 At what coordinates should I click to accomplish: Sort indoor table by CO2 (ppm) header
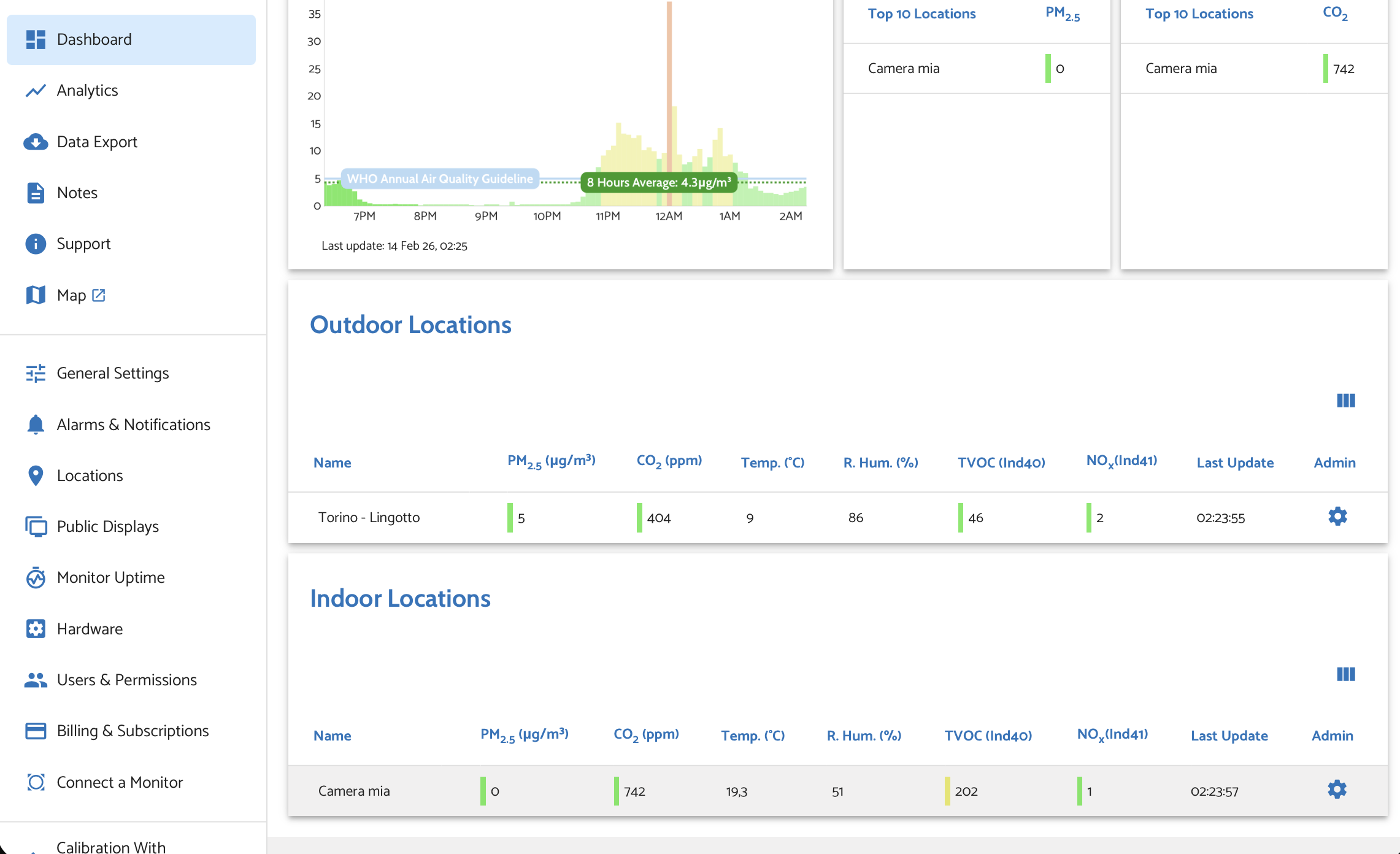click(645, 735)
